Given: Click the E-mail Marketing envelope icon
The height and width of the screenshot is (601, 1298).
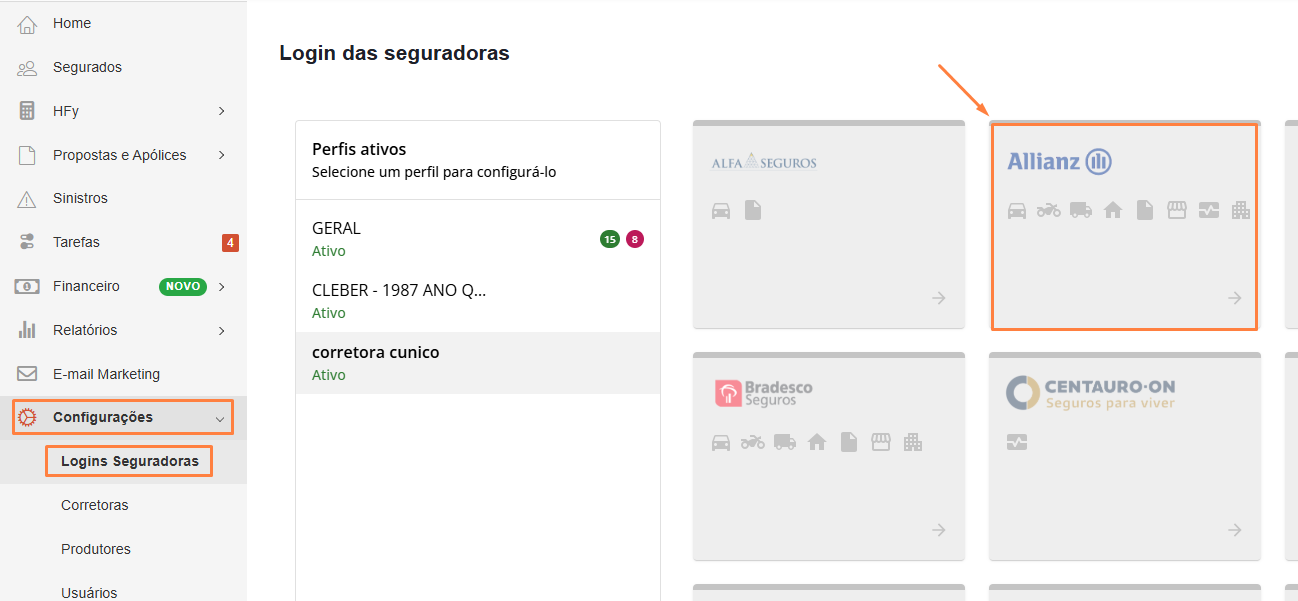Looking at the screenshot, I should pos(27,374).
